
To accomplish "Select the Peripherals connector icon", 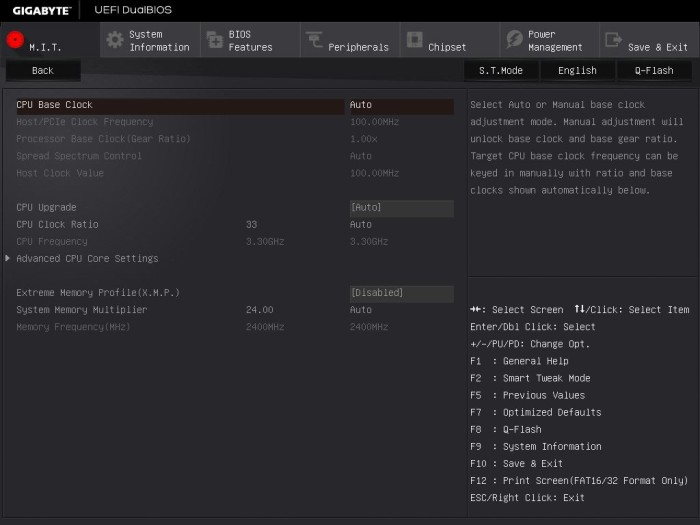I will point(314,39).
